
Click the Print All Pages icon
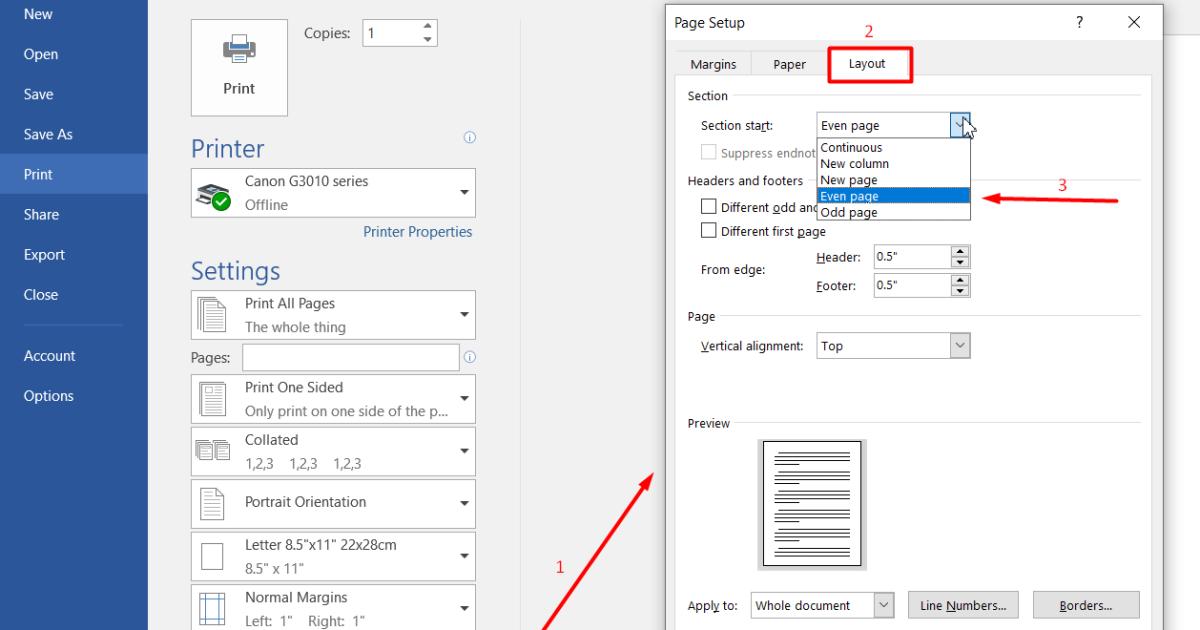(x=212, y=315)
